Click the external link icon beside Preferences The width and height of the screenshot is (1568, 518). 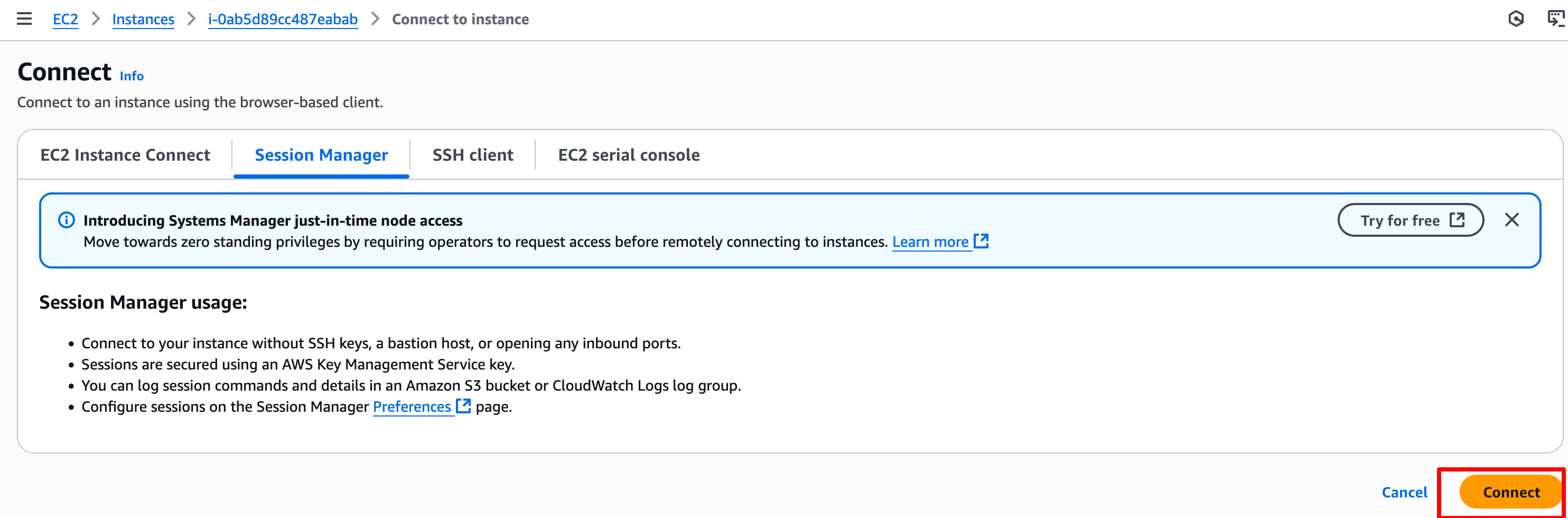[463, 406]
